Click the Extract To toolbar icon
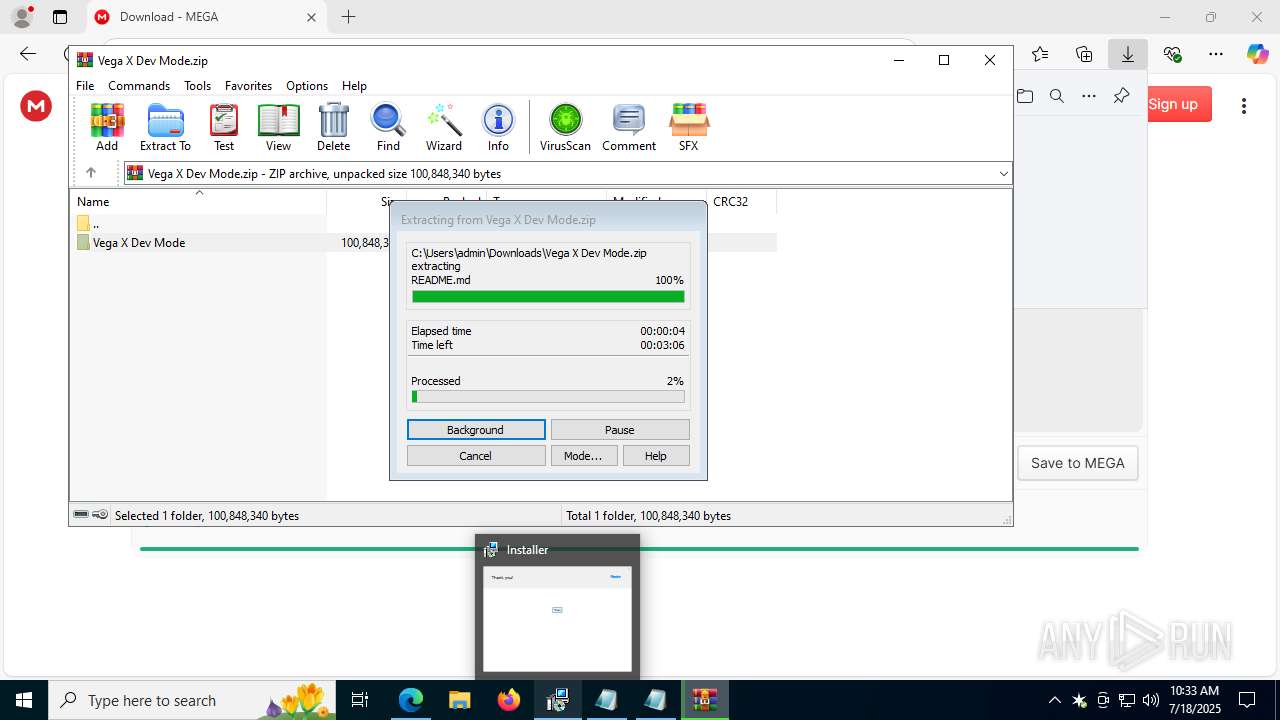Image resolution: width=1280 pixels, height=720 pixels. tap(165, 127)
